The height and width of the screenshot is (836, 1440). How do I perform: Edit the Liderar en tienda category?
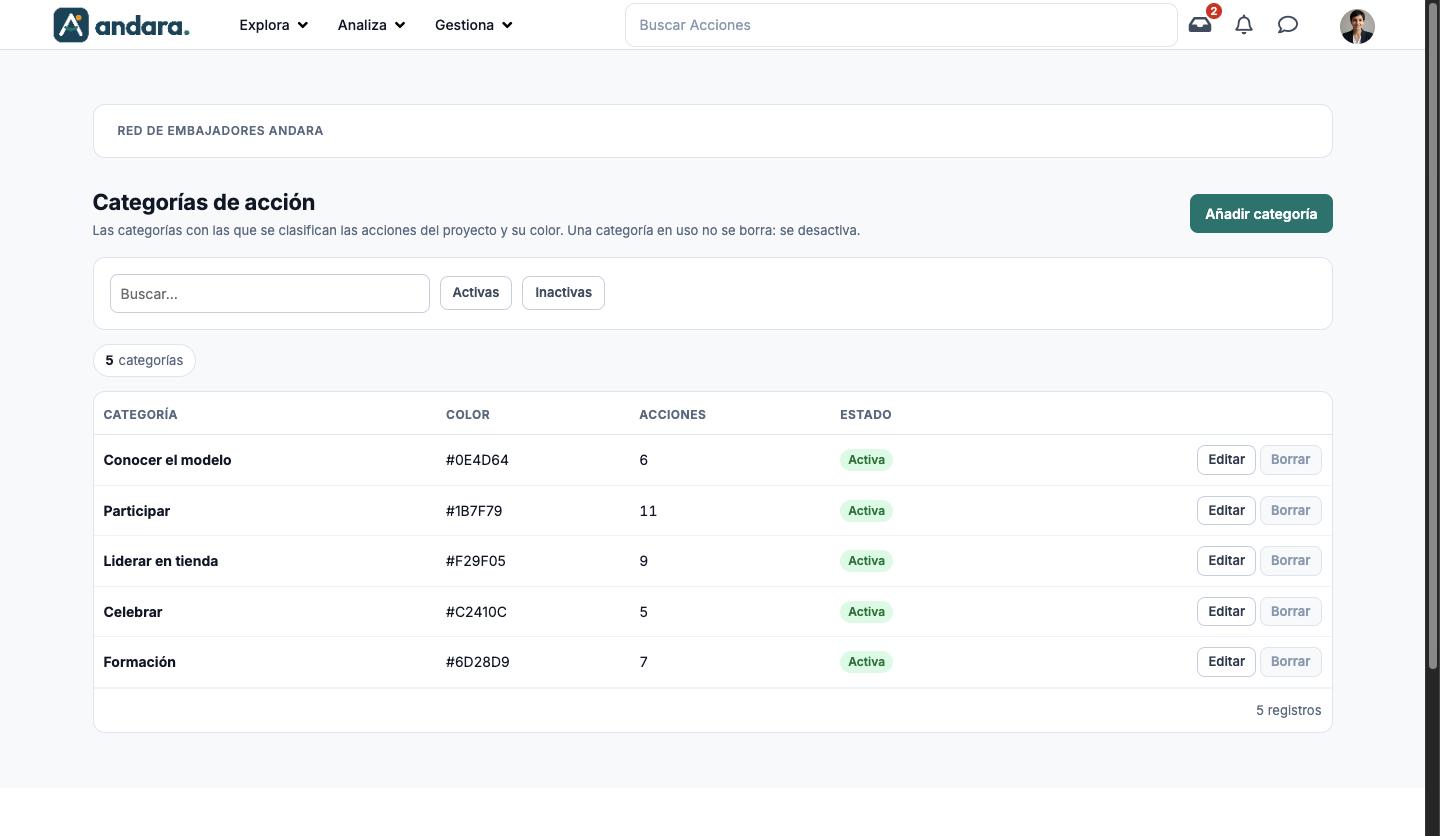tap(1226, 561)
